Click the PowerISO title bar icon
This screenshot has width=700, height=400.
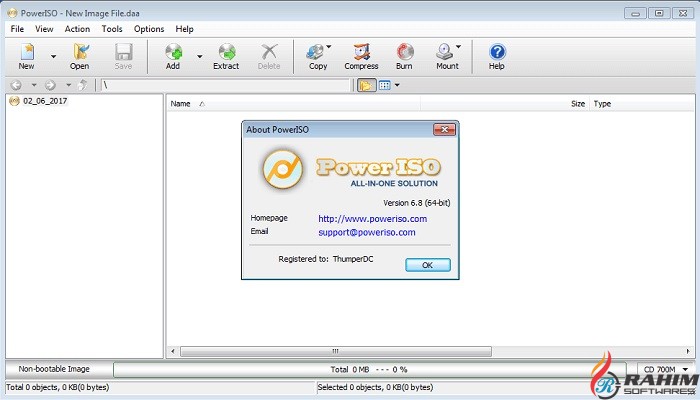12,13
